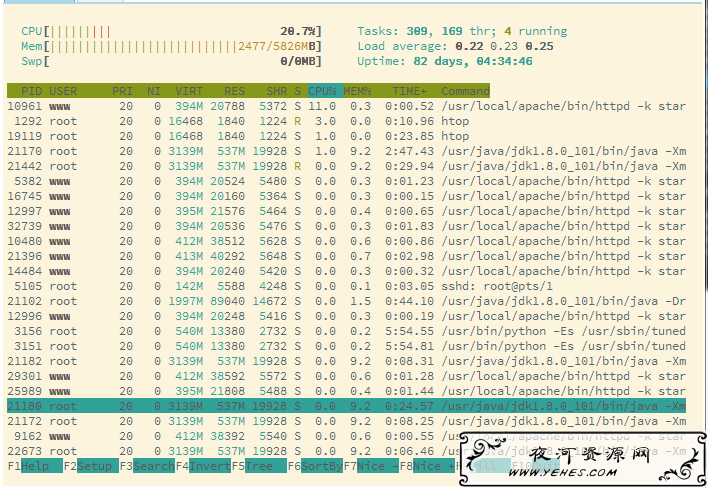This screenshot has width=708, height=488.
Task: Select httpd process with PID 5382
Action: [x=346, y=181]
